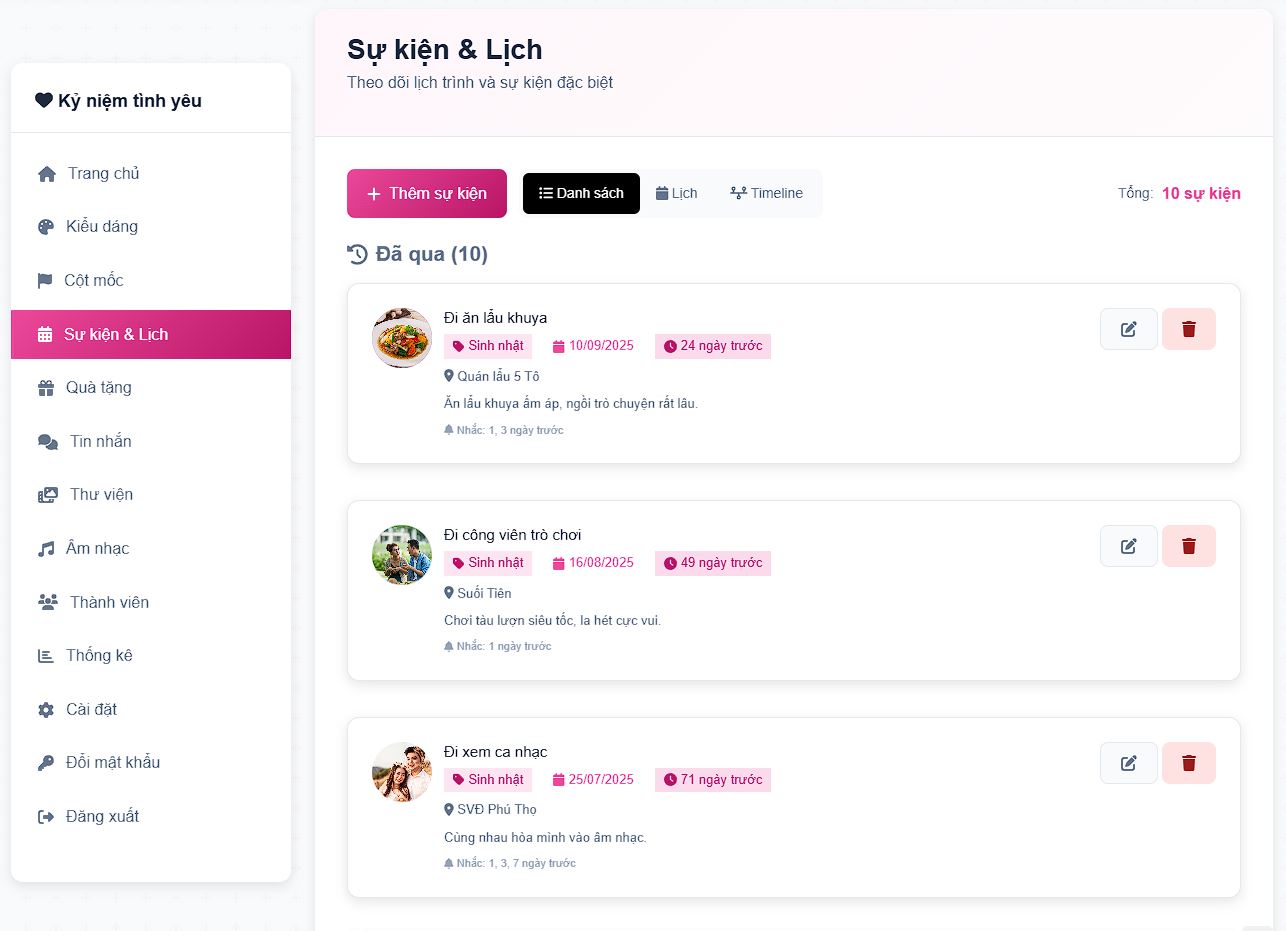Select the Danh sách list view
This screenshot has width=1286, height=931.
click(x=581, y=193)
